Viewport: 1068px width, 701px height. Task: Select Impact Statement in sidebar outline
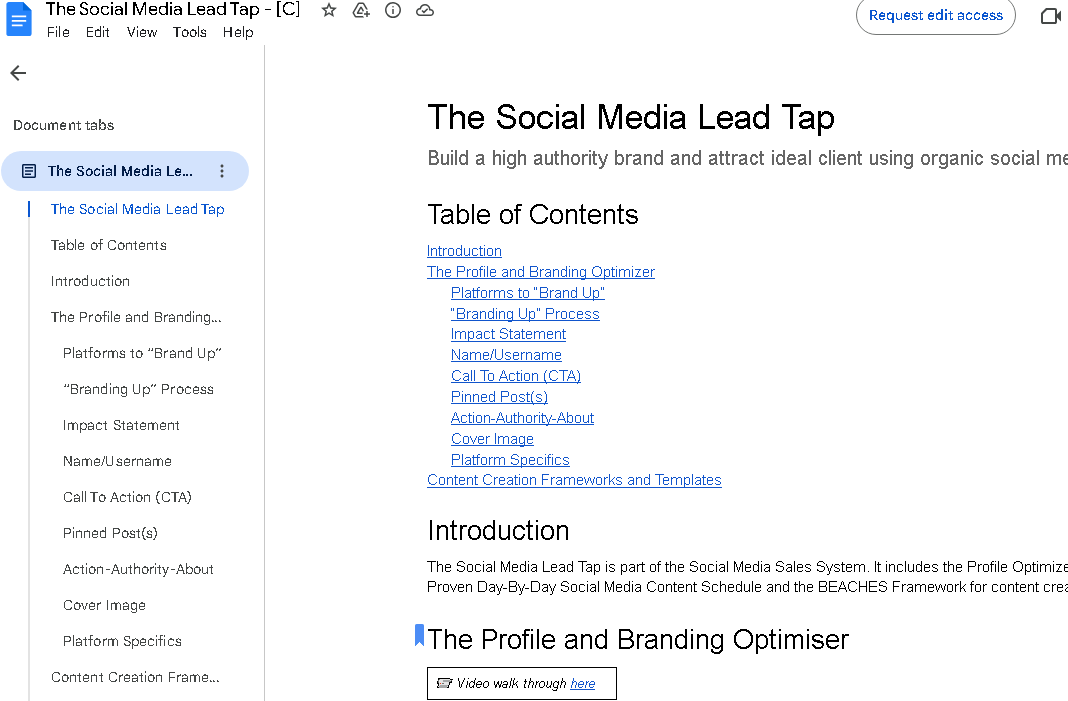click(121, 426)
